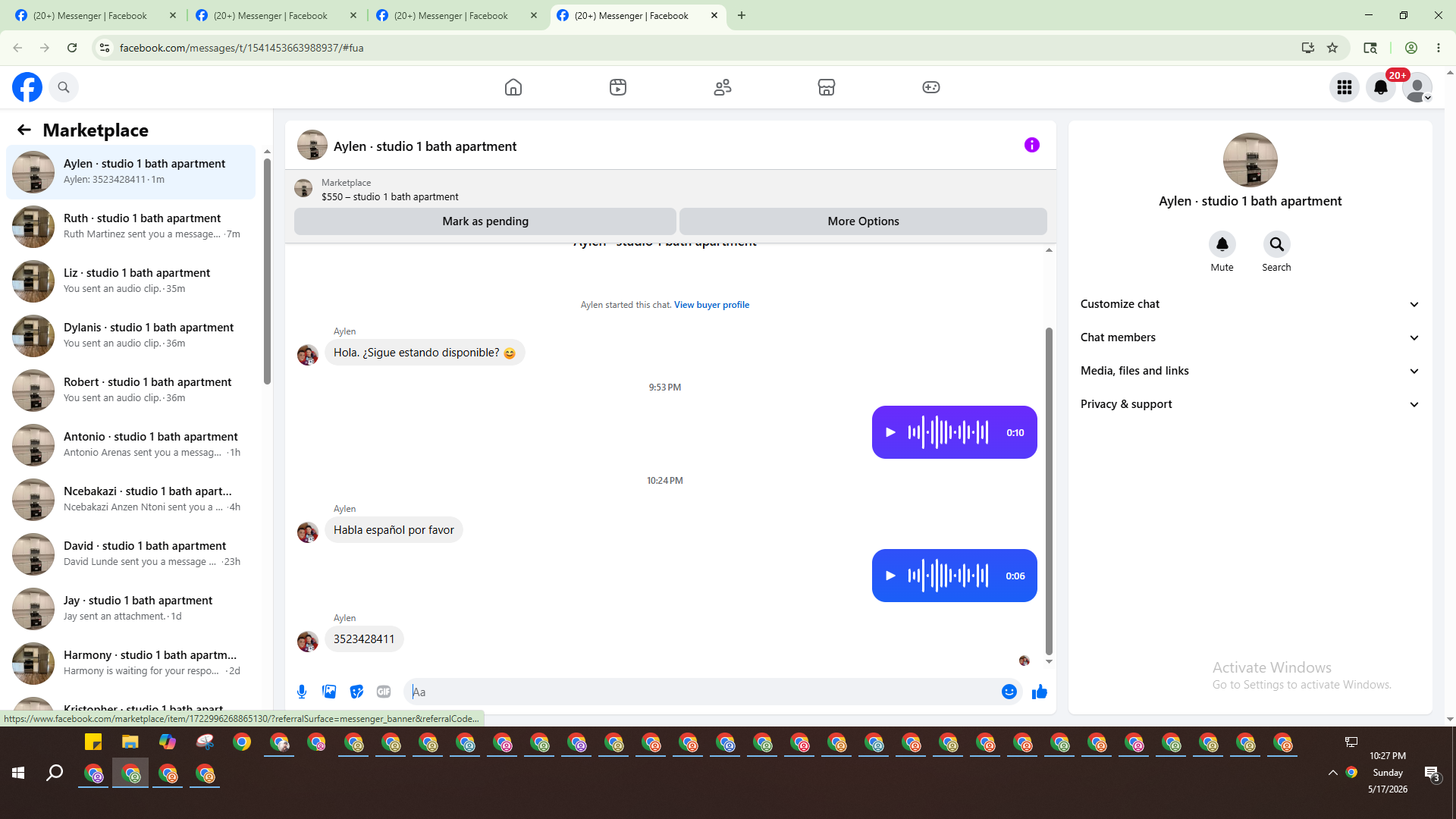Open File Explorer from the taskbar

pyautogui.click(x=130, y=742)
